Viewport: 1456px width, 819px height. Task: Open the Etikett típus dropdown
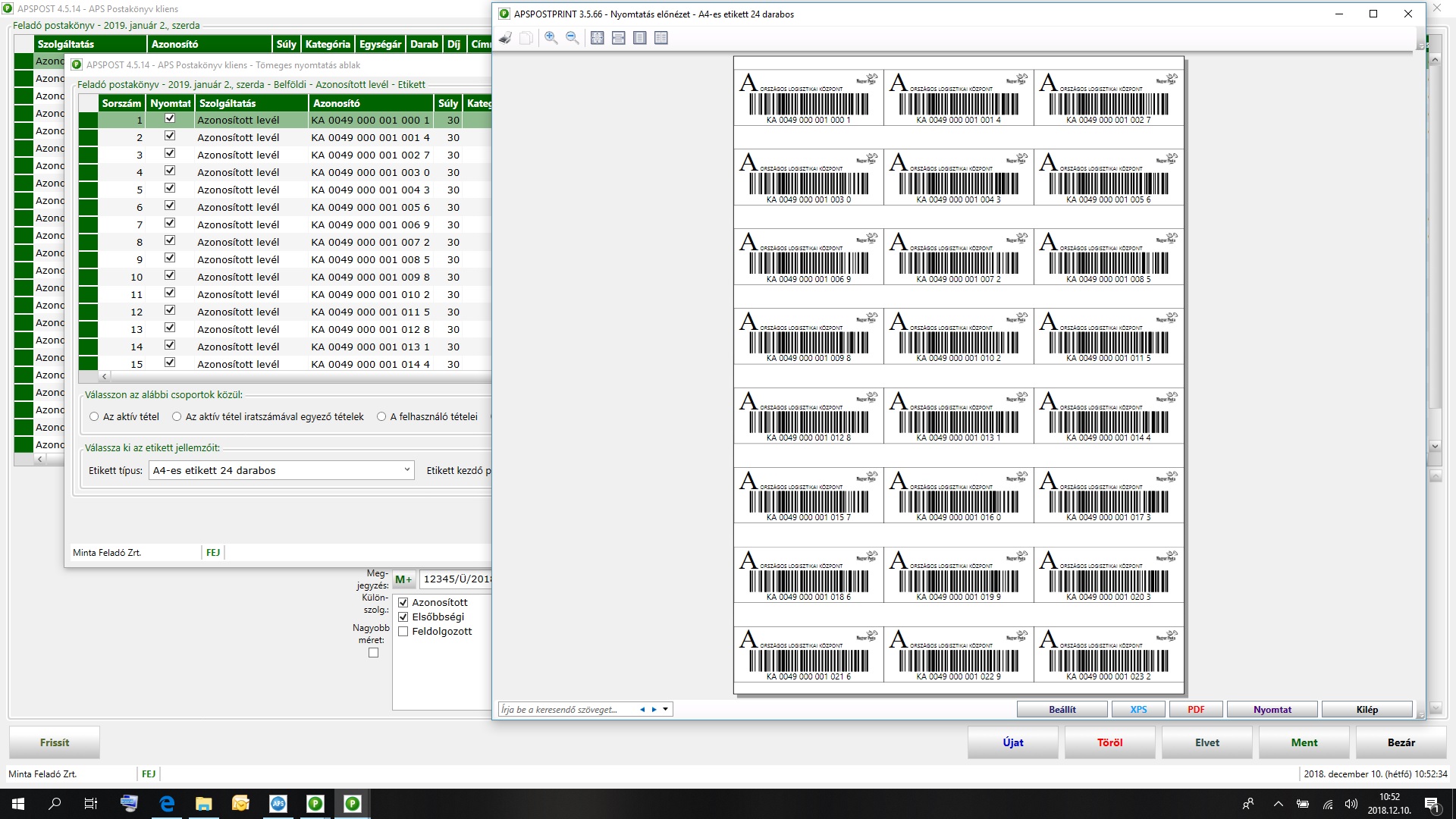tap(407, 470)
